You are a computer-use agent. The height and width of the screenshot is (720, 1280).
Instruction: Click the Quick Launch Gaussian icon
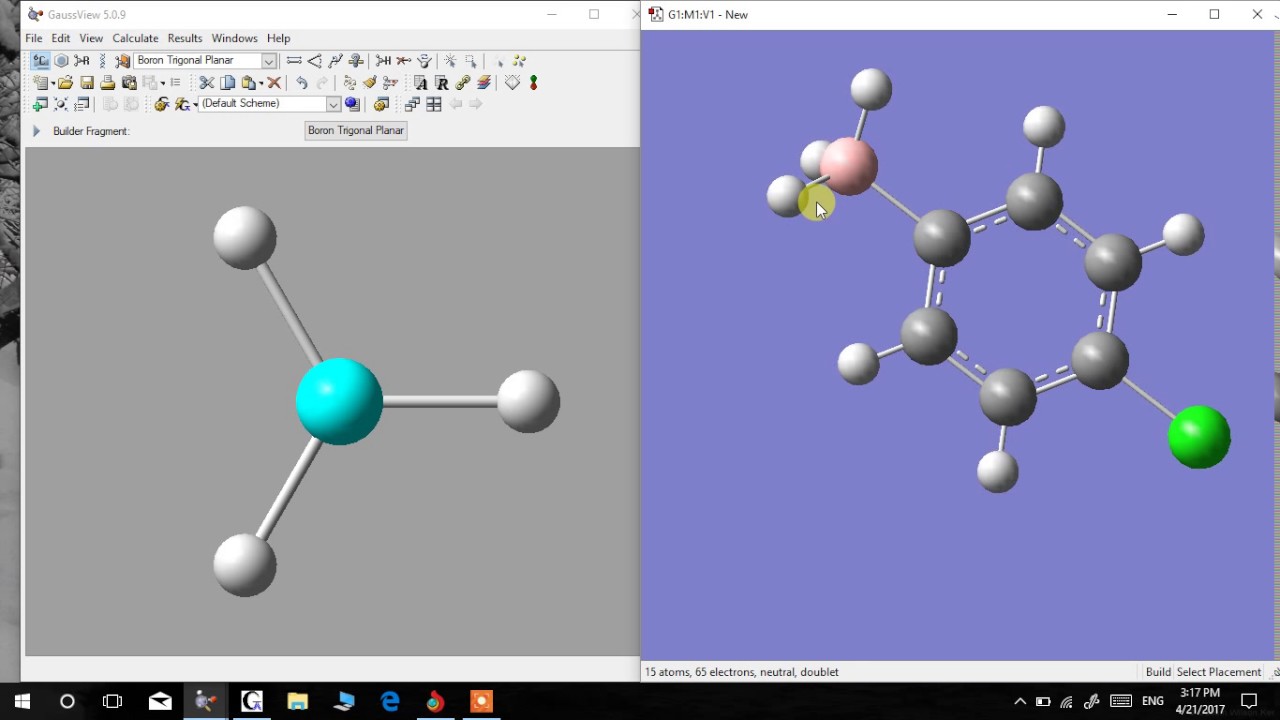click(181, 103)
